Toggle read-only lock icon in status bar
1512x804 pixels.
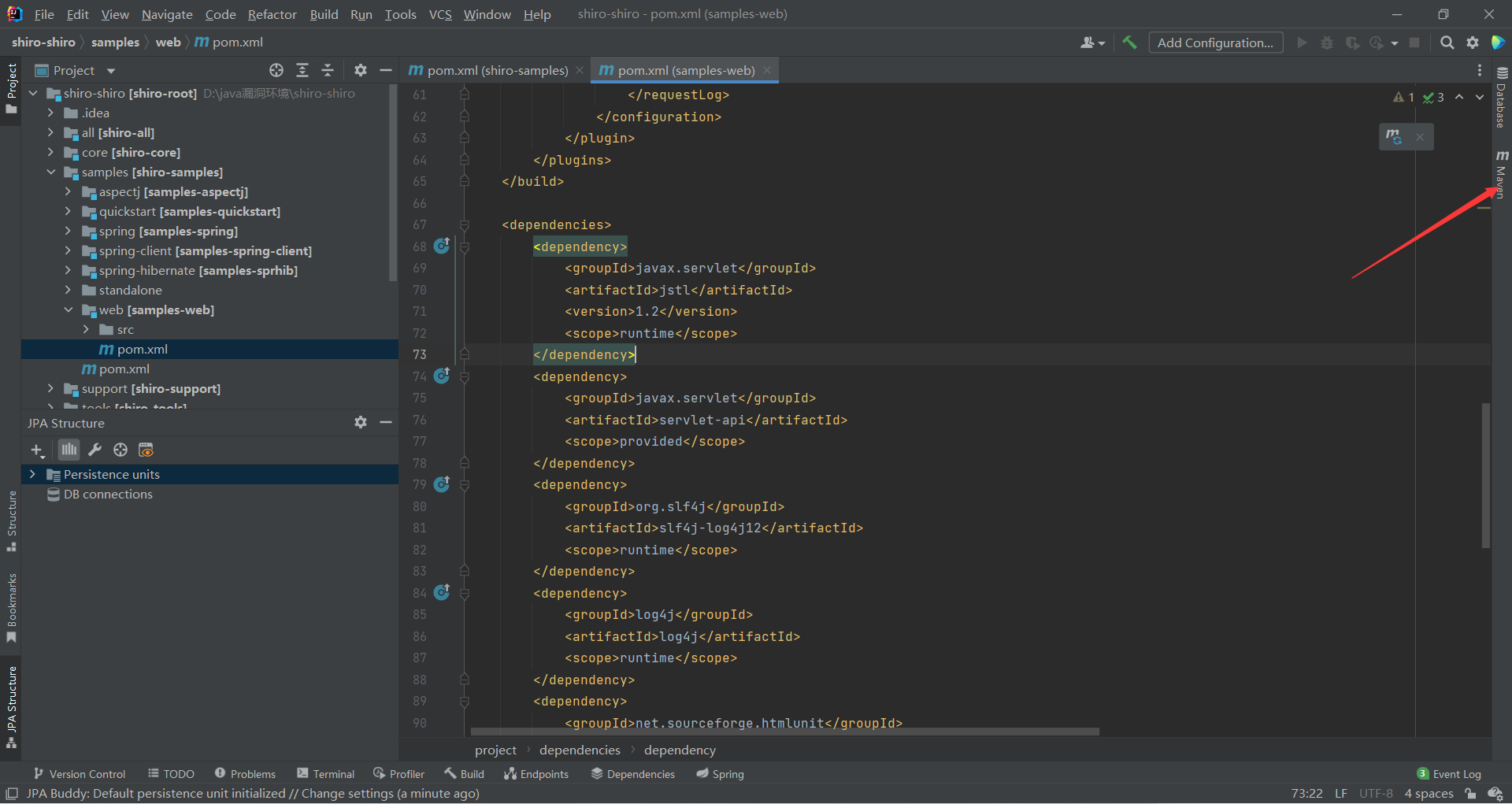[x=1470, y=794]
